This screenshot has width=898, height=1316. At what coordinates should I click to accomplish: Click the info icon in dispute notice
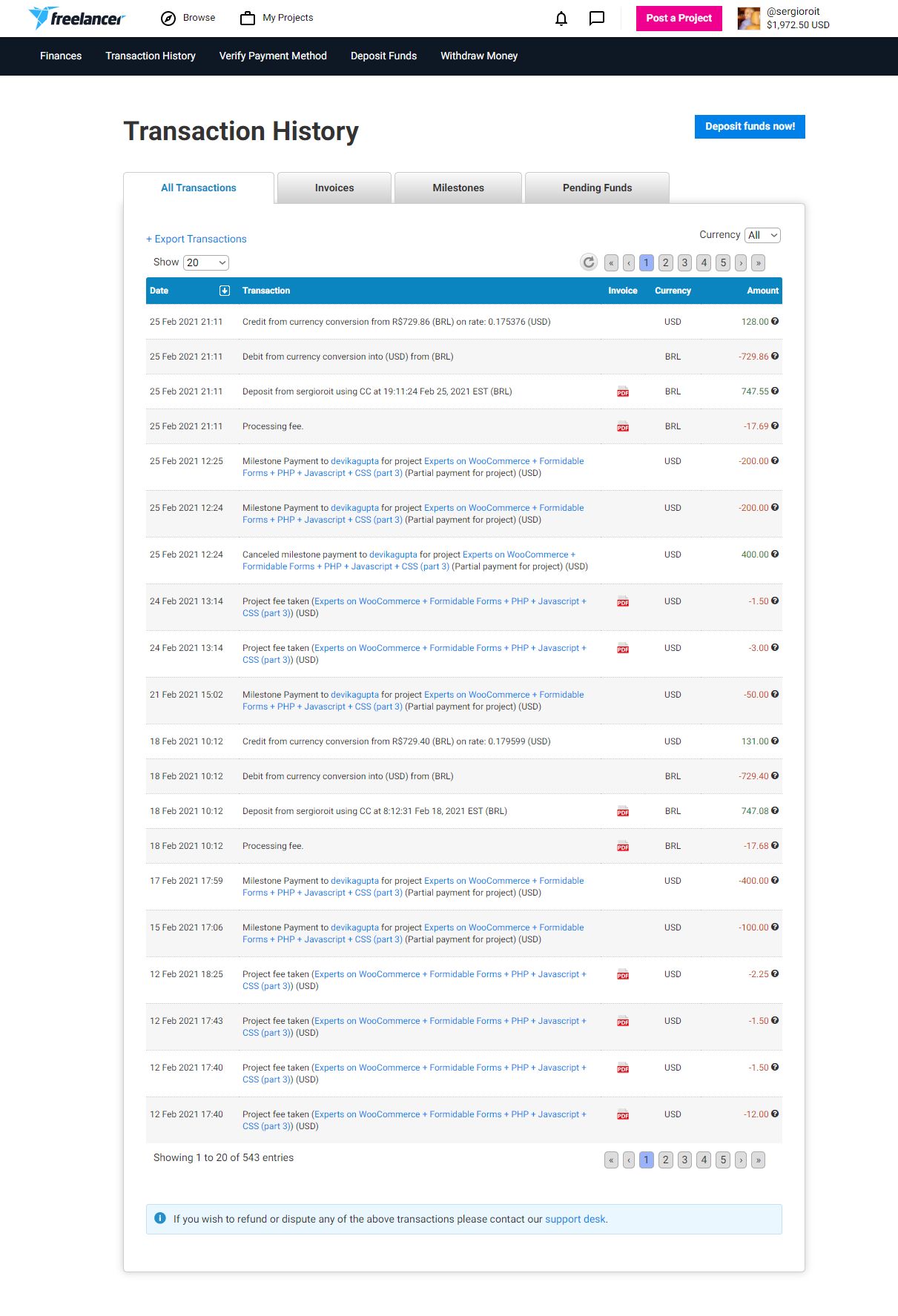(x=160, y=1218)
